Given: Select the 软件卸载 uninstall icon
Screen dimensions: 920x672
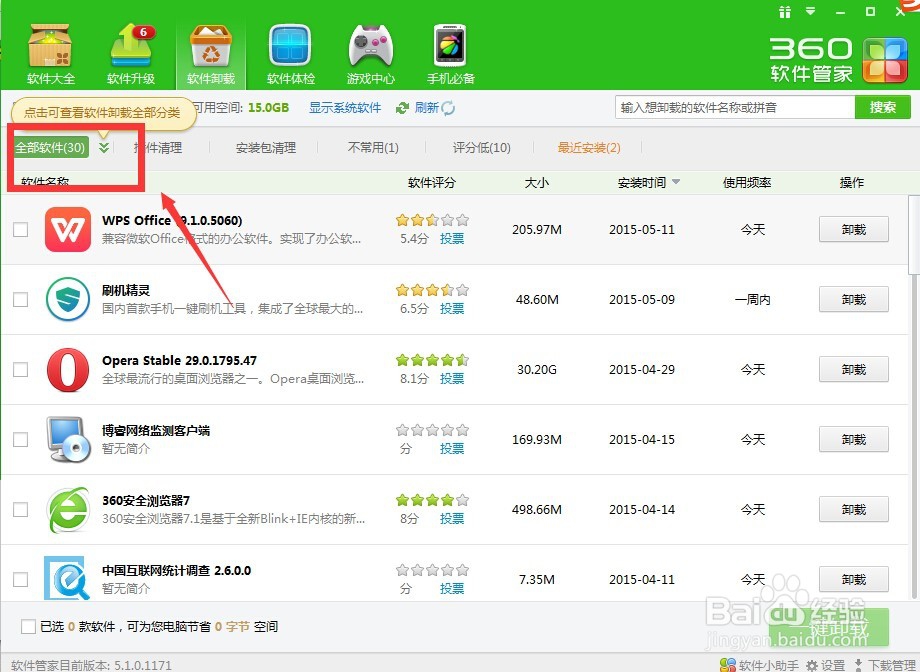Looking at the screenshot, I should pyautogui.click(x=211, y=54).
